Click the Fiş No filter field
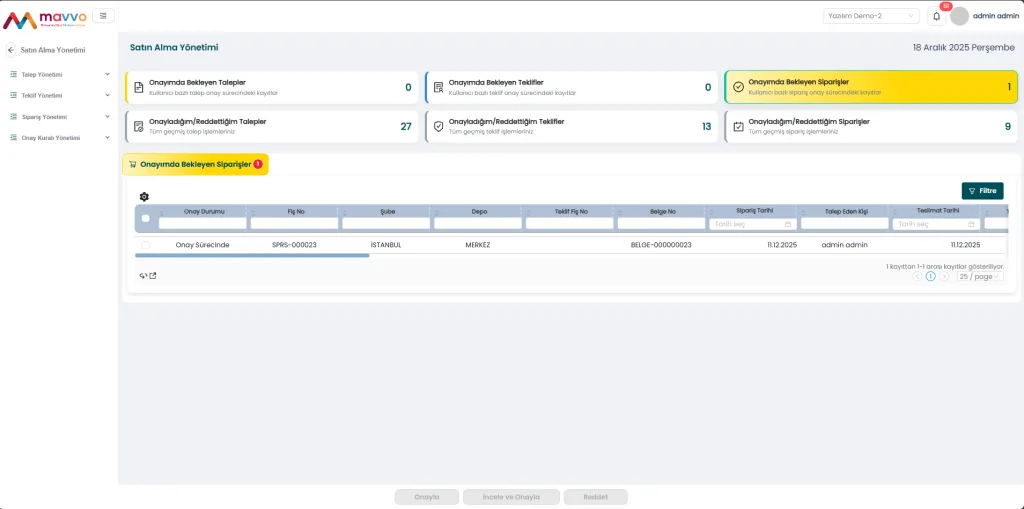This screenshot has height=509, width=1024. pyautogui.click(x=295, y=223)
